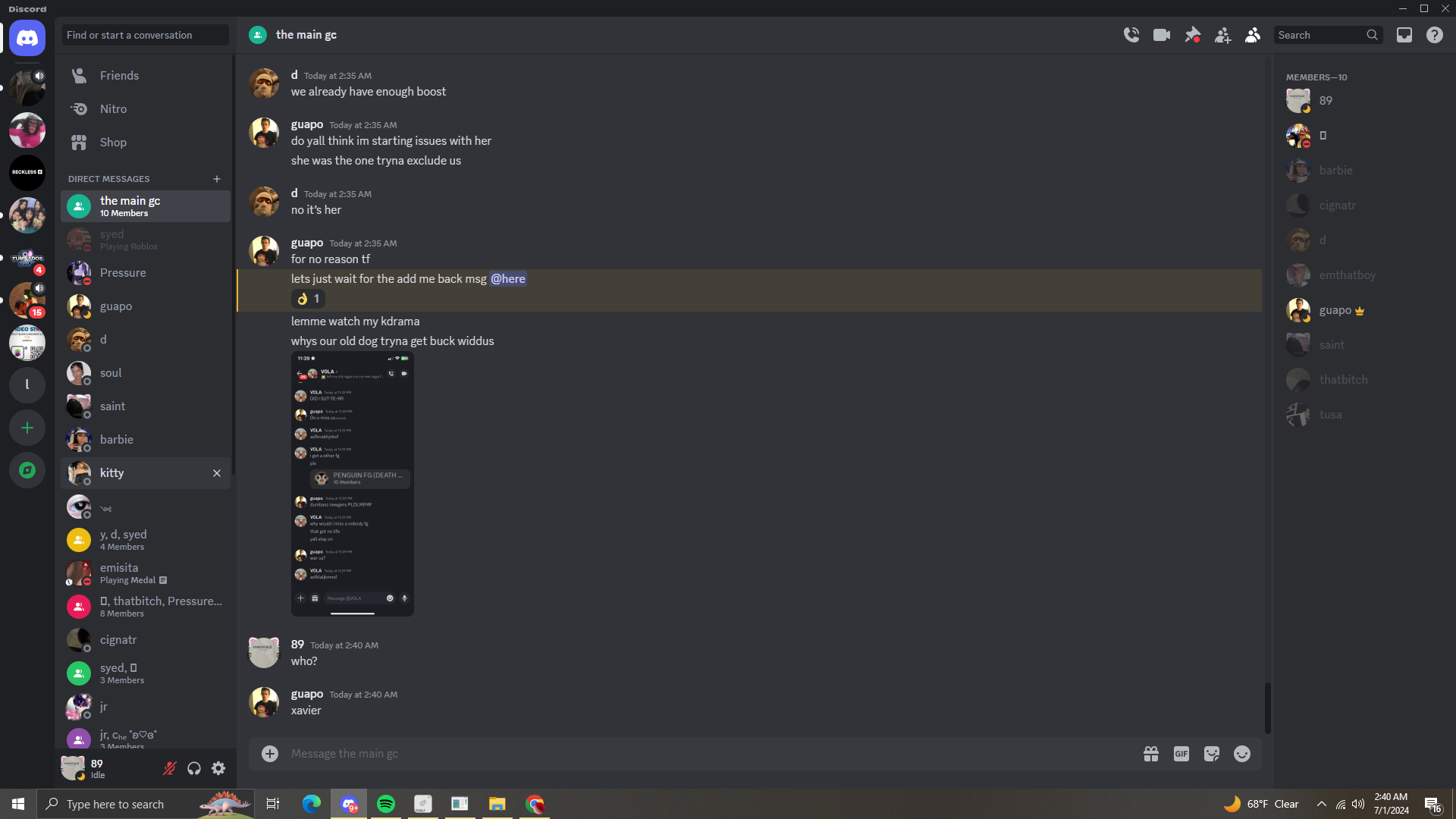The image size is (1456, 819).
Task: Open the sticker picker
Action: click(1212, 754)
